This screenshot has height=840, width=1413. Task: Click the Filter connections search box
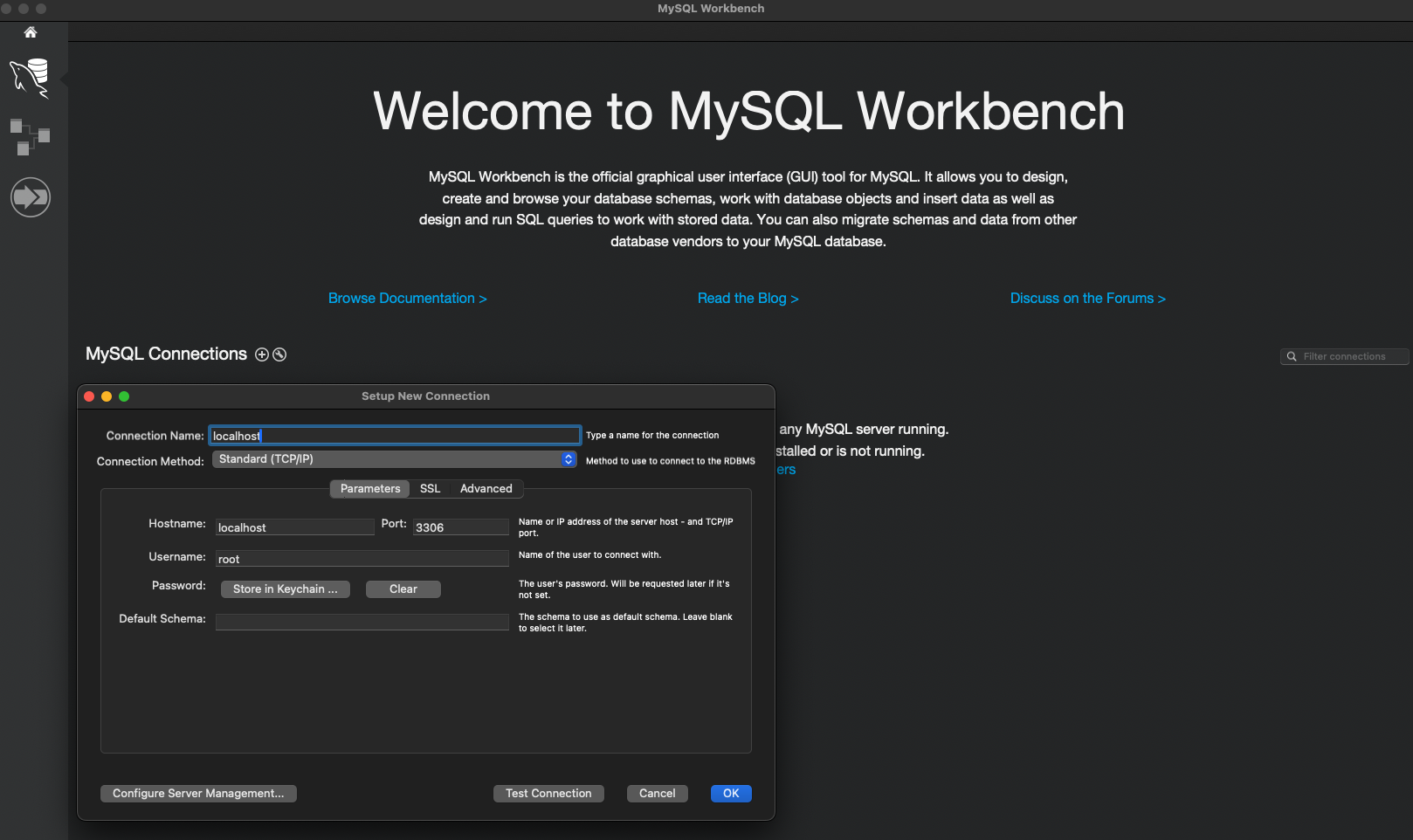[x=1345, y=356]
